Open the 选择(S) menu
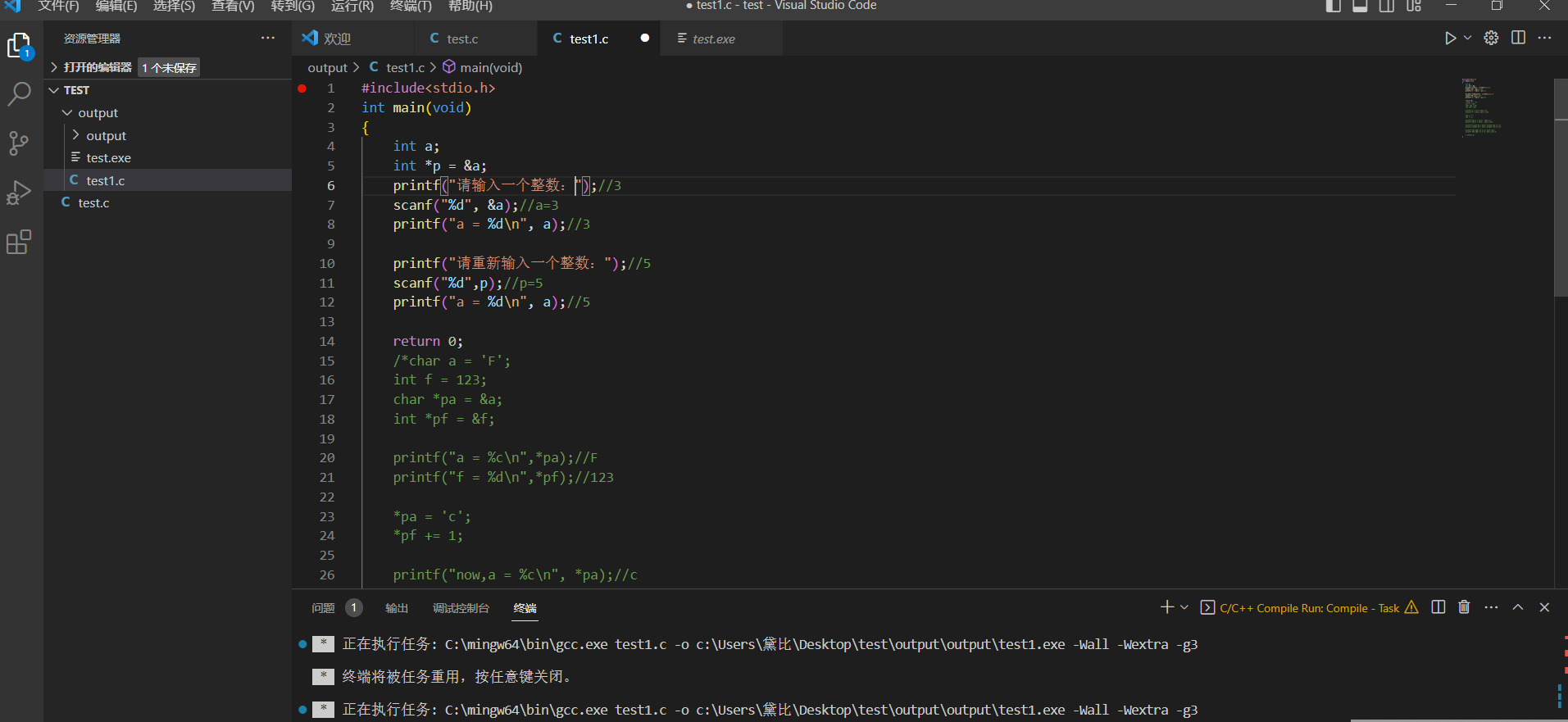This screenshot has height=722, width=1568. (175, 7)
